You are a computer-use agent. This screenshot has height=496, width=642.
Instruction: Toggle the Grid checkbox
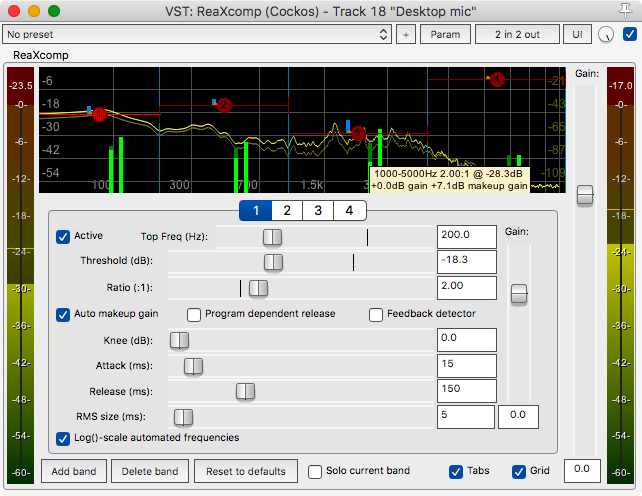(519, 471)
